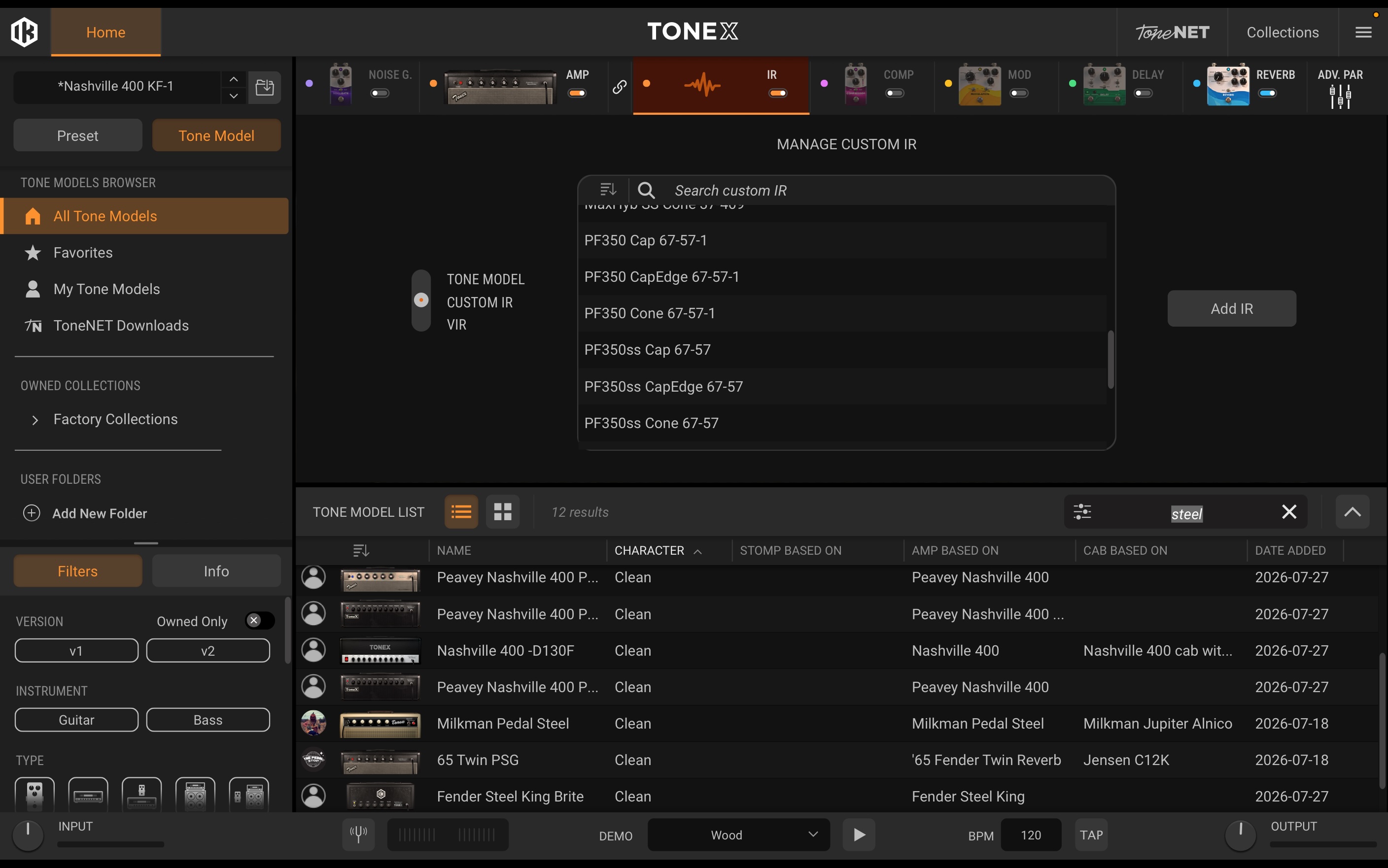This screenshot has height=868, width=1388.
Task: Sort by the CHARACTER column
Action: [658, 551]
